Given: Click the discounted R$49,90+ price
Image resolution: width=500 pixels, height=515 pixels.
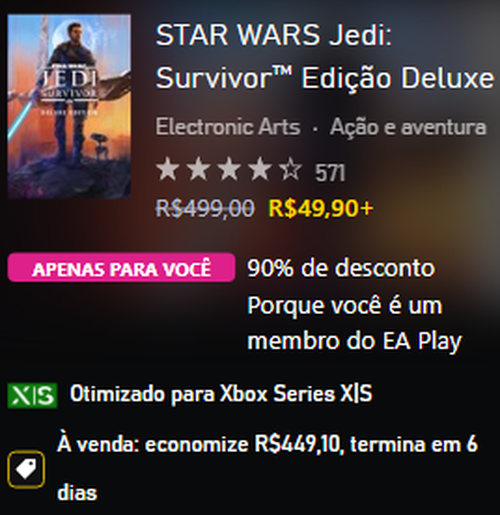Looking at the screenshot, I should pos(321,208).
